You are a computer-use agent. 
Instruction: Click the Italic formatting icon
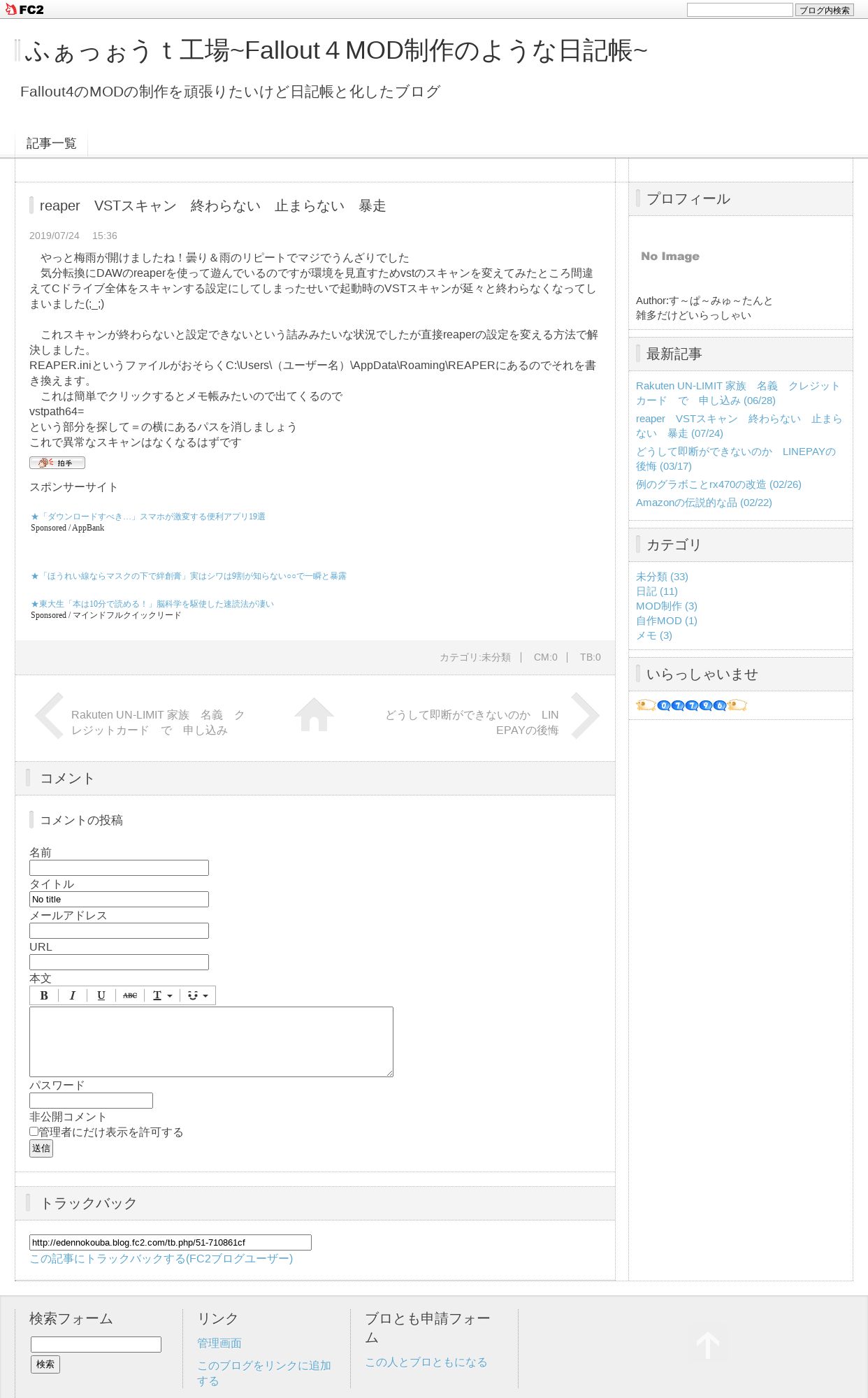tap(72, 995)
